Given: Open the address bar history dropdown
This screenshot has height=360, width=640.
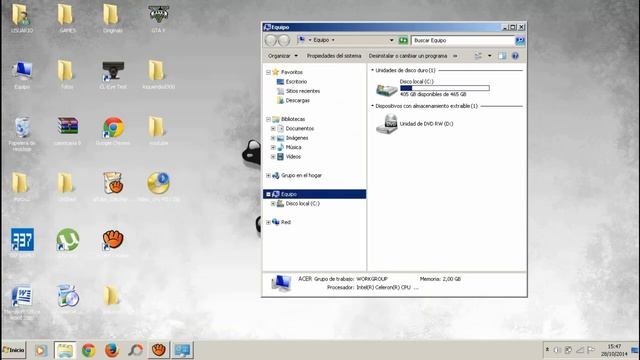Looking at the screenshot, I should 391,40.
